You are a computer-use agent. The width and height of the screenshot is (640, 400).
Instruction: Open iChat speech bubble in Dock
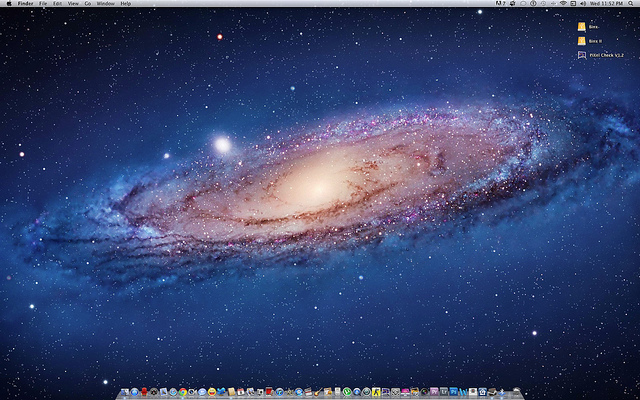tap(202, 392)
